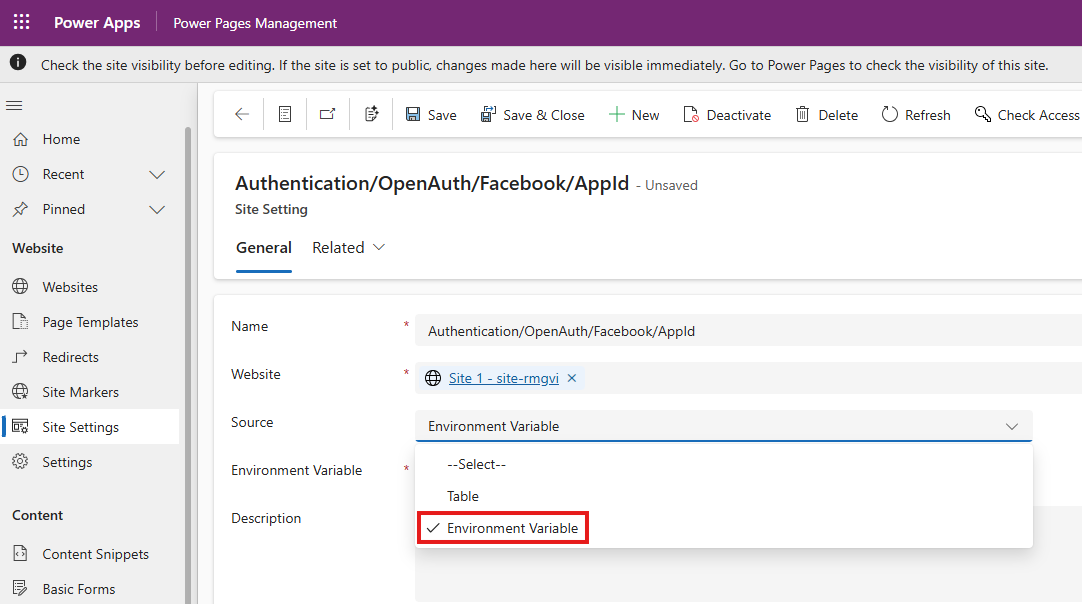Click the Refresh circular arrow icon
This screenshot has width=1082, height=604.
click(x=889, y=115)
